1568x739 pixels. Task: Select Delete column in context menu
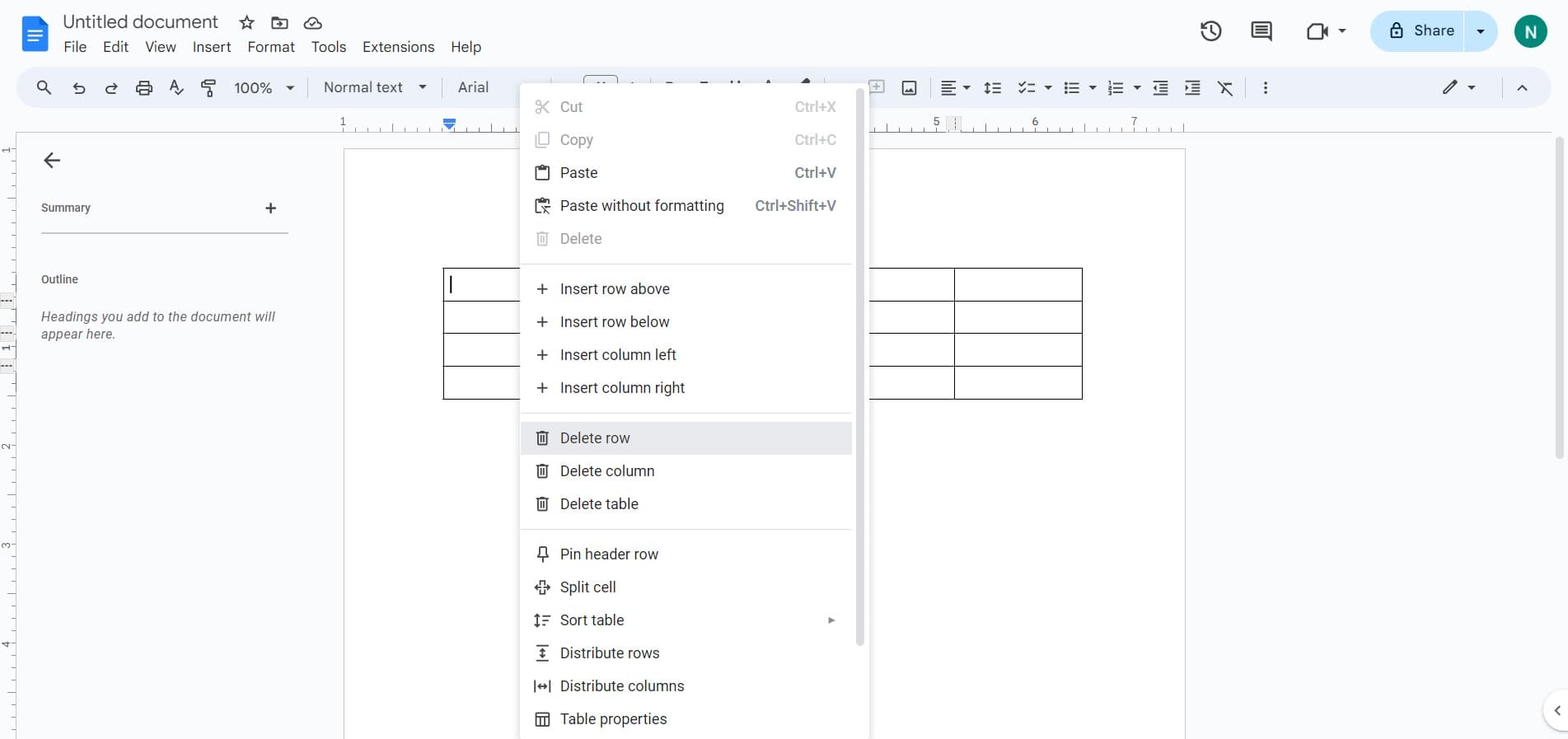(686, 471)
